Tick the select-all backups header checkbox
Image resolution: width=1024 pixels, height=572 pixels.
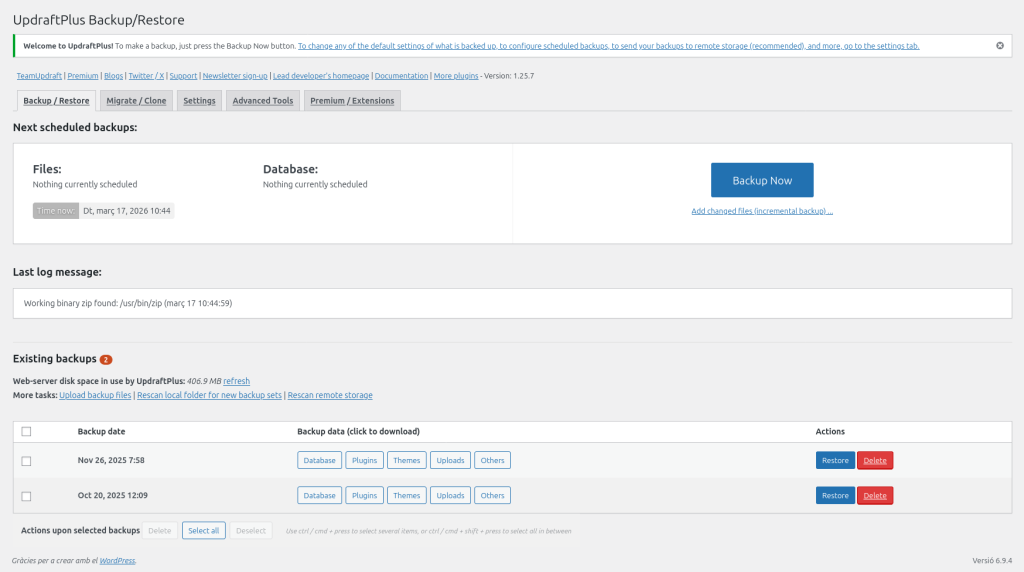point(26,431)
